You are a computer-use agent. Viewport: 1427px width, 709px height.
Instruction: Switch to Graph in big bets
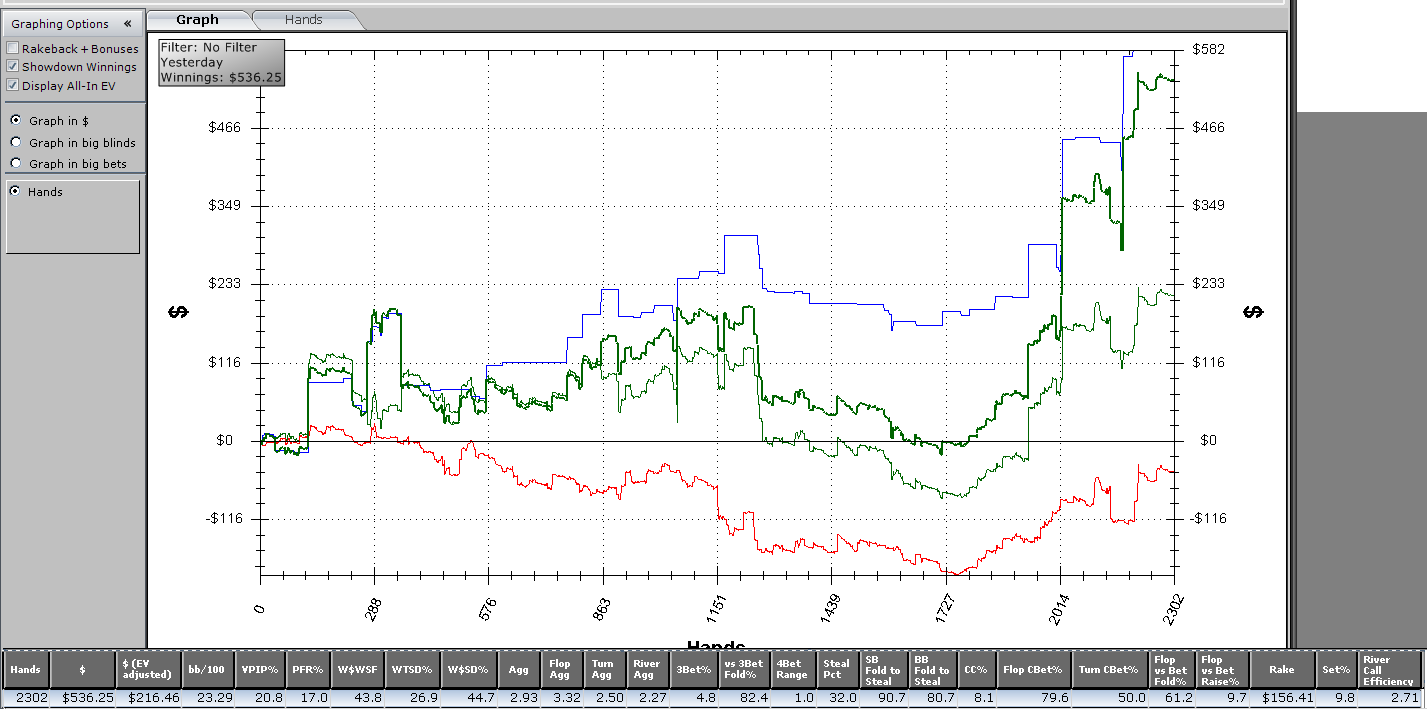pyautogui.click(x=15, y=164)
